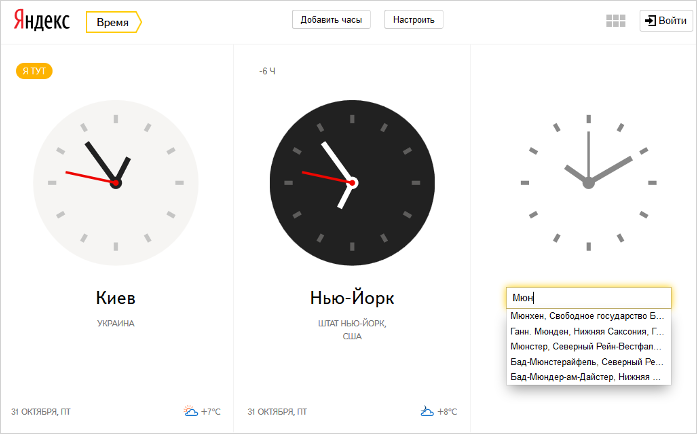Open the services grid icon
This screenshot has height=434, width=697.
point(616,20)
